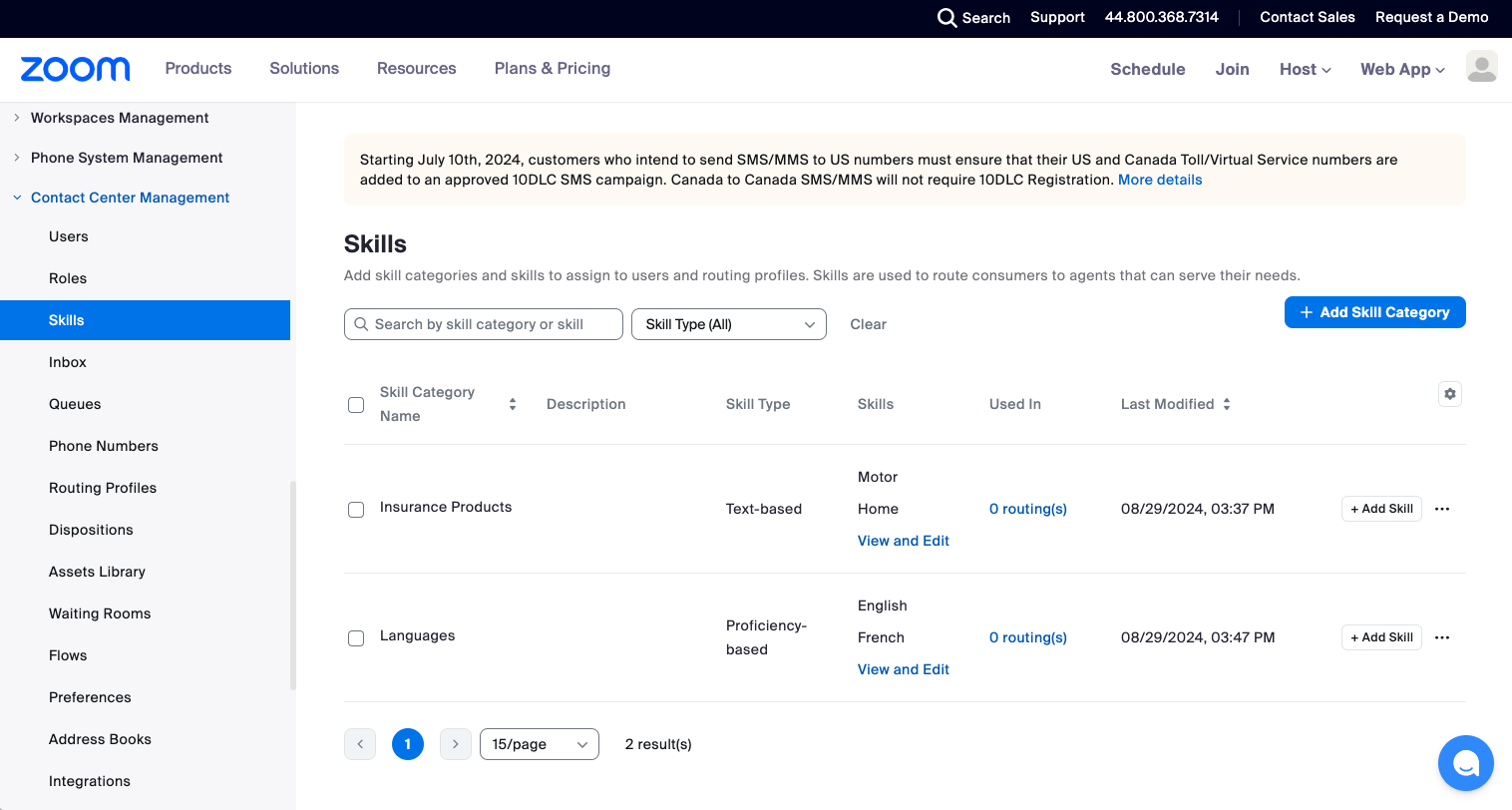Go to Queues in sidebar
Screen dimensions: 1512x810
(x=75, y=404)
